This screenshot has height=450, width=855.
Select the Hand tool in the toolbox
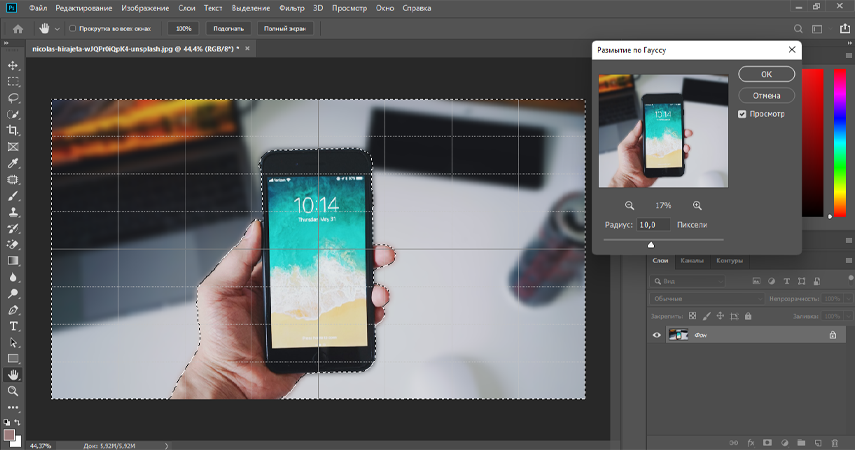(13, 375)
